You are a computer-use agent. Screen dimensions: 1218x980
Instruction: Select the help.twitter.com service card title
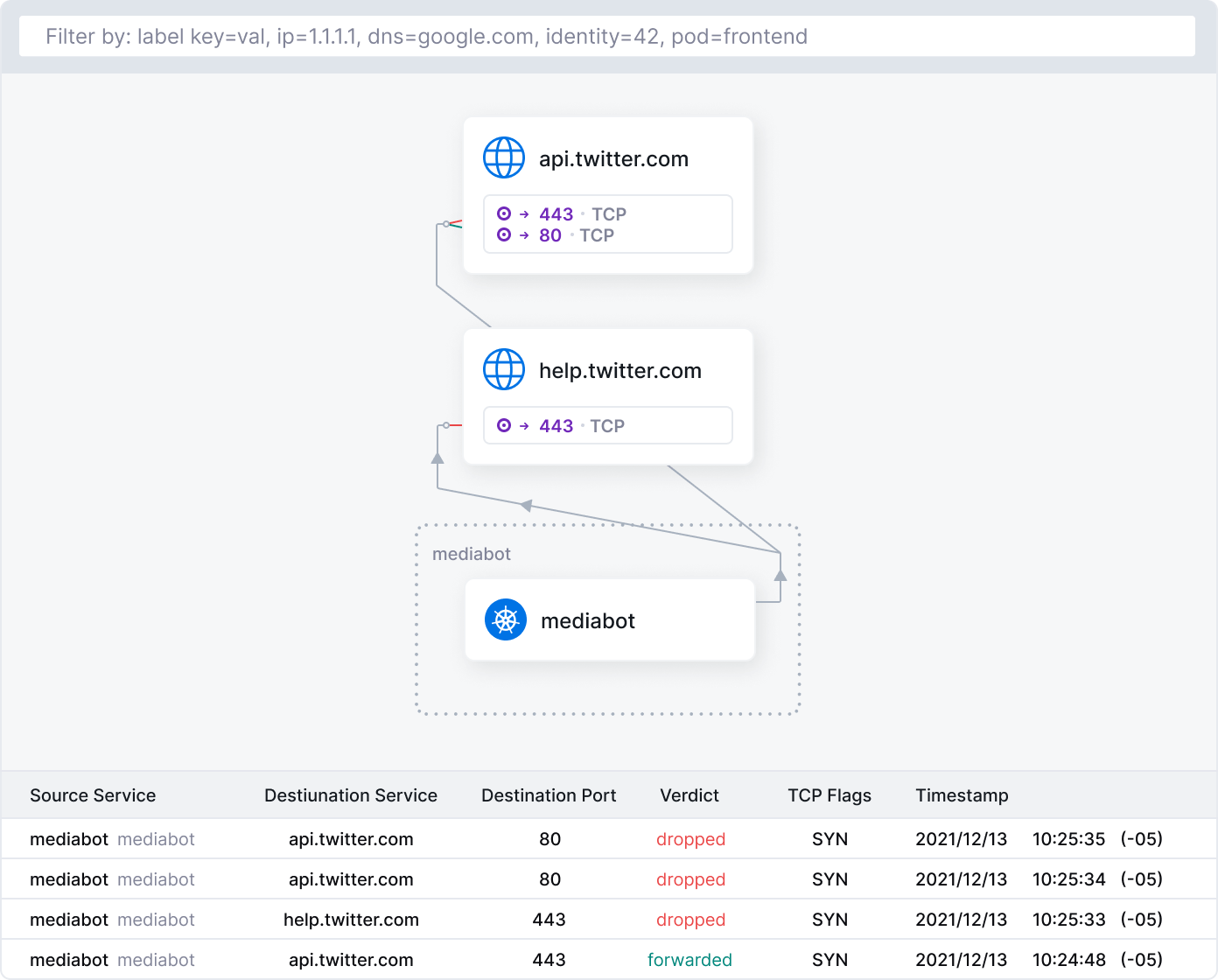pyautogui.click(x=620, y=371)
